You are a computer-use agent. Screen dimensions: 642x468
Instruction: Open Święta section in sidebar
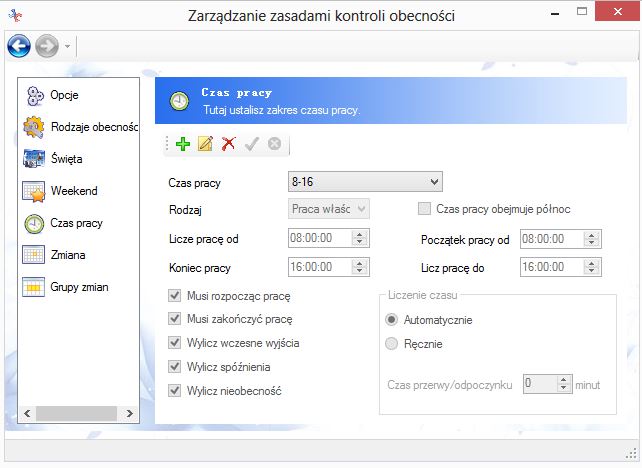66,159
